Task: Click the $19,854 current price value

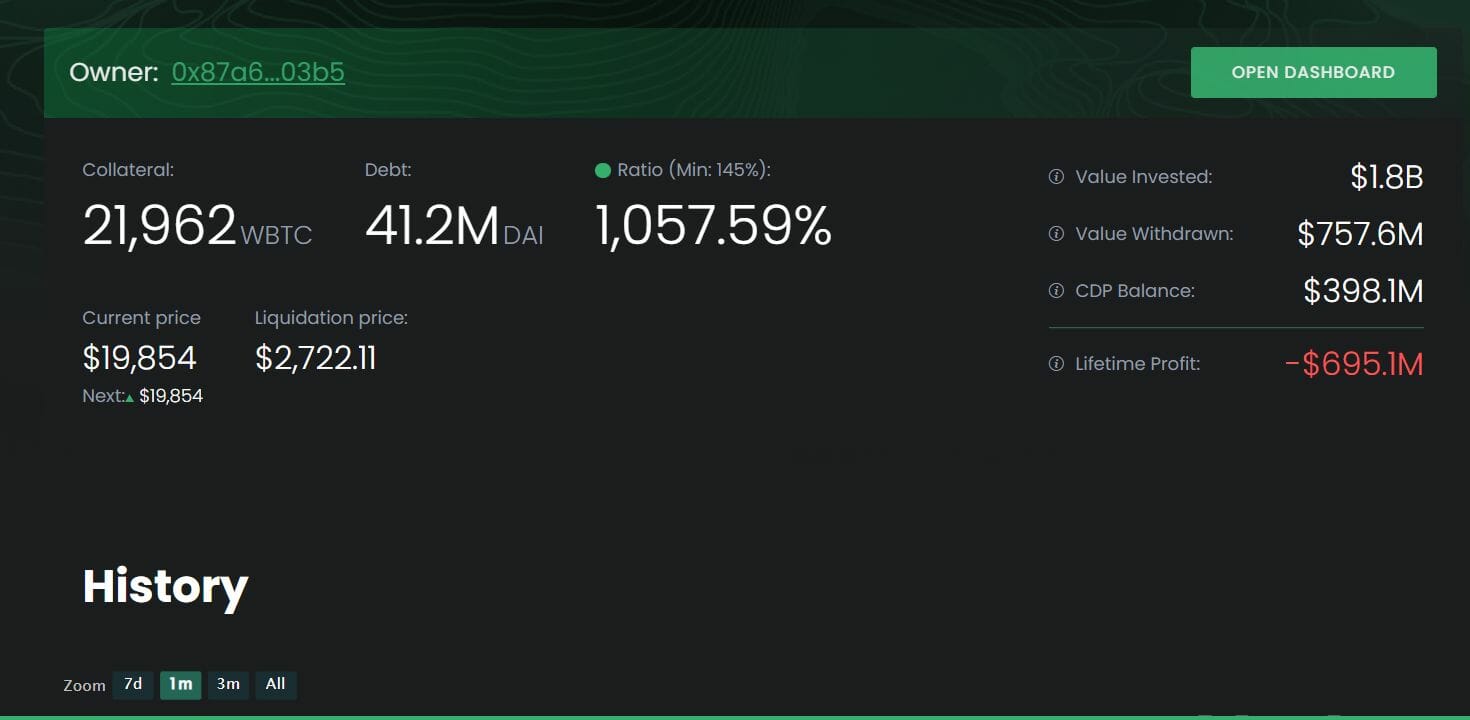Action: pos(140,358)
